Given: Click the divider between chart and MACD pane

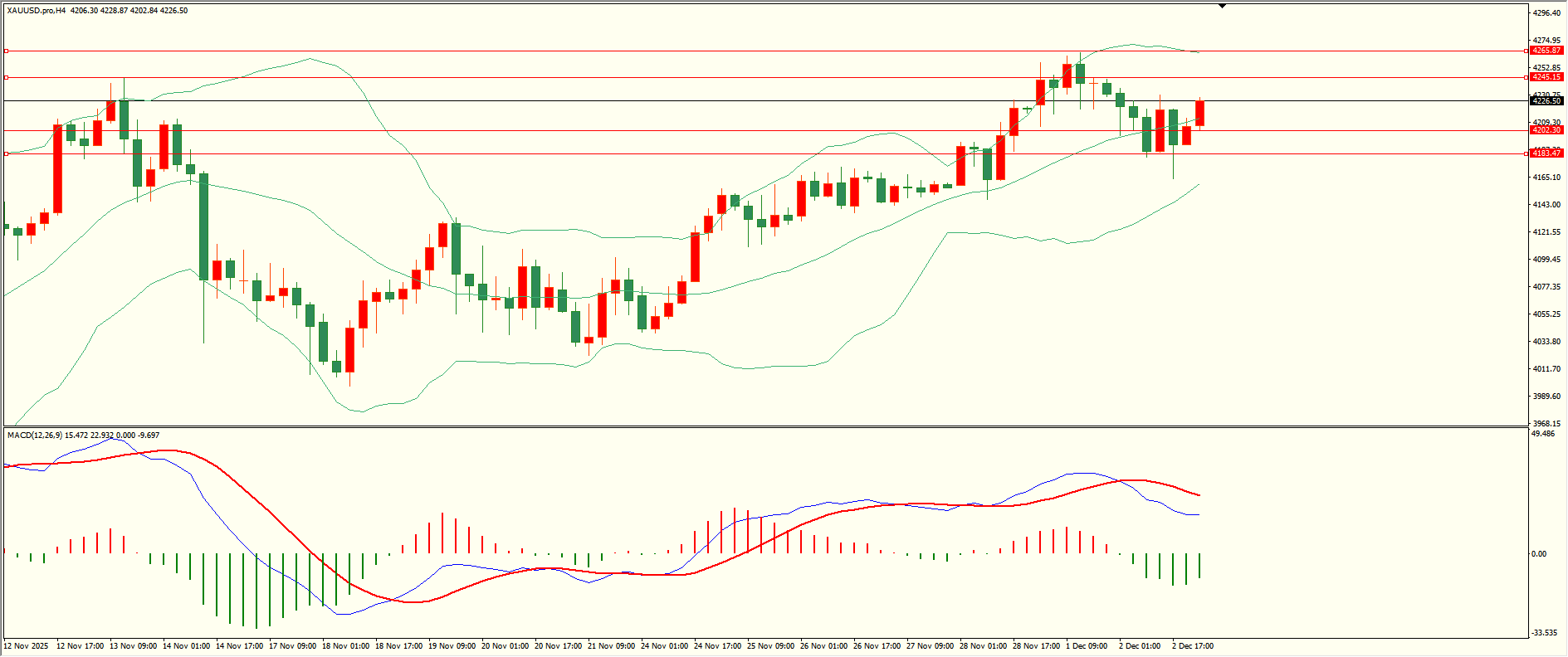Looking at the screenshot, I should [764, 427].
